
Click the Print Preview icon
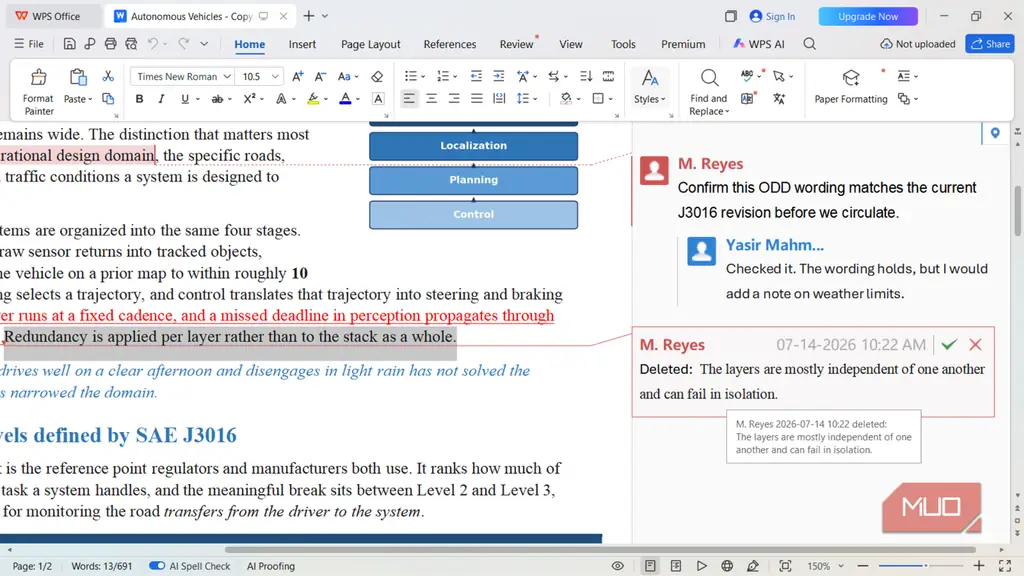131,44
